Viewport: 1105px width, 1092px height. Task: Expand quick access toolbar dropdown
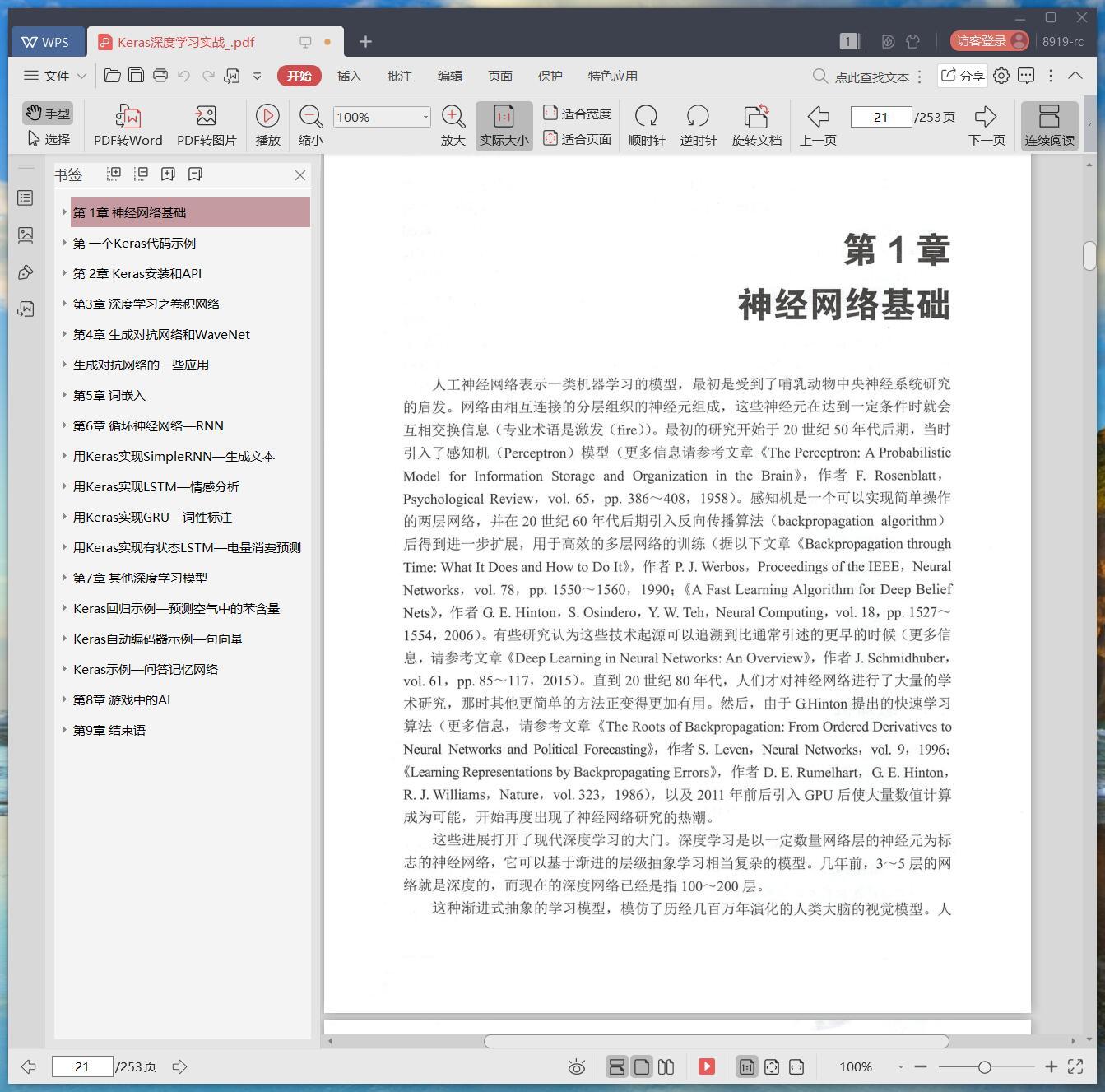[257, 76]
